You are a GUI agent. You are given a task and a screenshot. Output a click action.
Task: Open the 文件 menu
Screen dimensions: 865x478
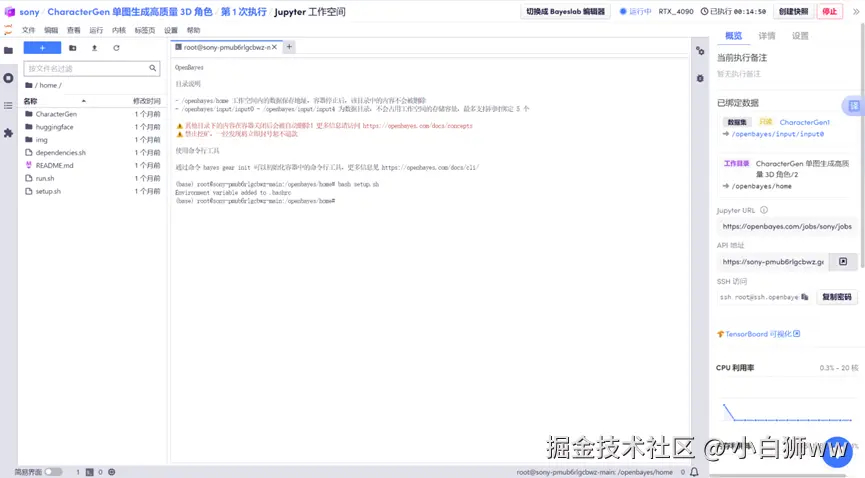28,30
